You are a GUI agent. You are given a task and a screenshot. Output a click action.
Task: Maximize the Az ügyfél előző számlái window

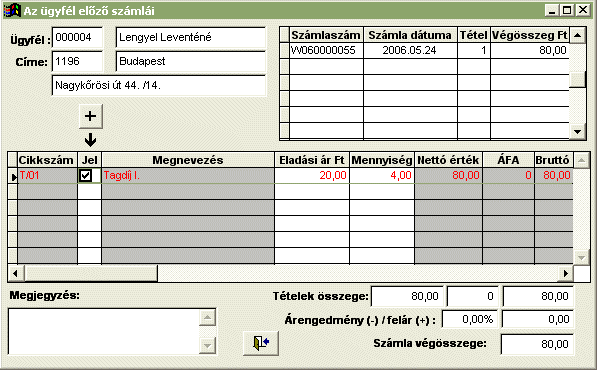pos(567,10)
